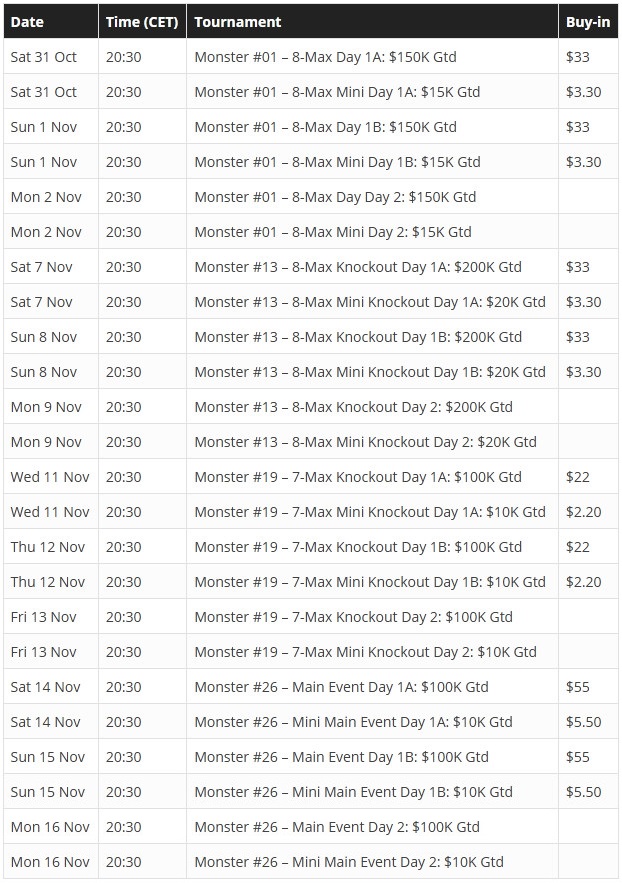Click Monster #26 Mini Main Event Day 2 entry
The image size is (622, 883).
(x=349, y=862)
